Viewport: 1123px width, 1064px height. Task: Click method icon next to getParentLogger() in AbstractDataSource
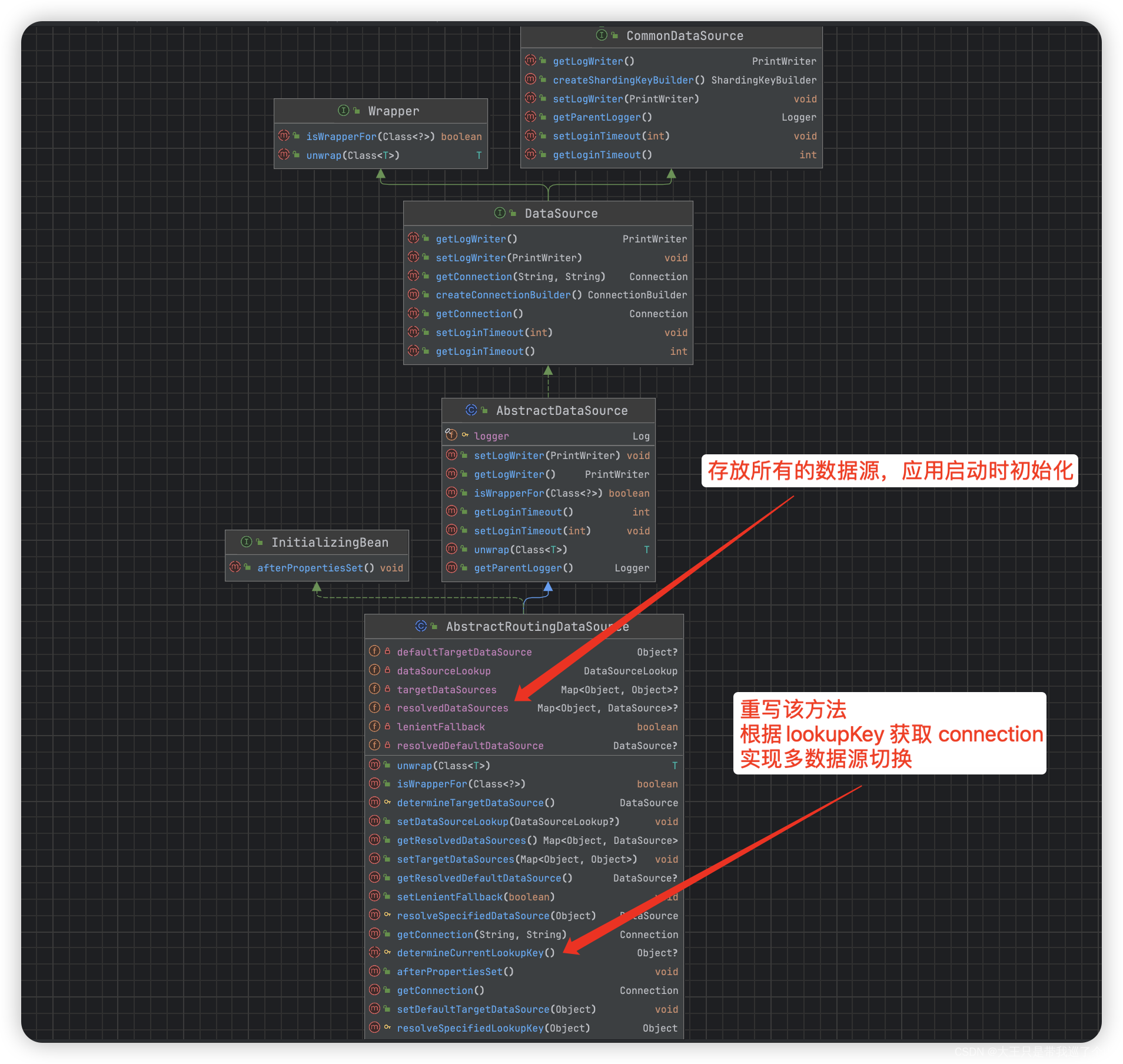(451, 567)
